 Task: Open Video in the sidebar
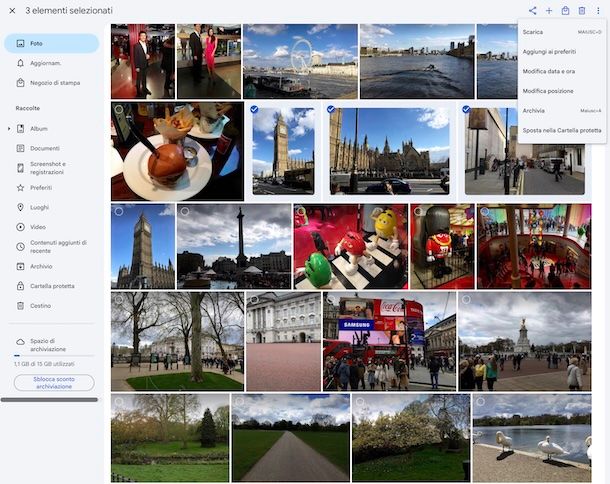click(x=51, y=227)
